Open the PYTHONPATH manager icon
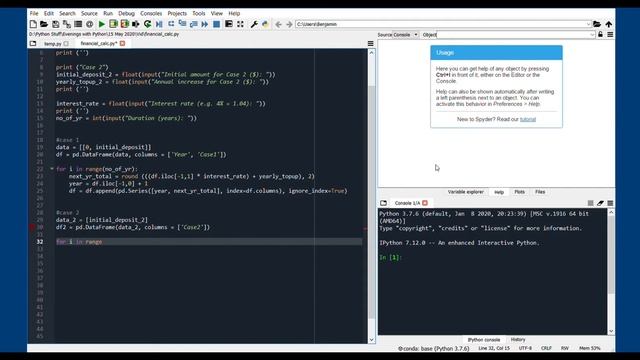Viewport: 640px width, 360px height. pyautogui.click(x=265, y=24)
